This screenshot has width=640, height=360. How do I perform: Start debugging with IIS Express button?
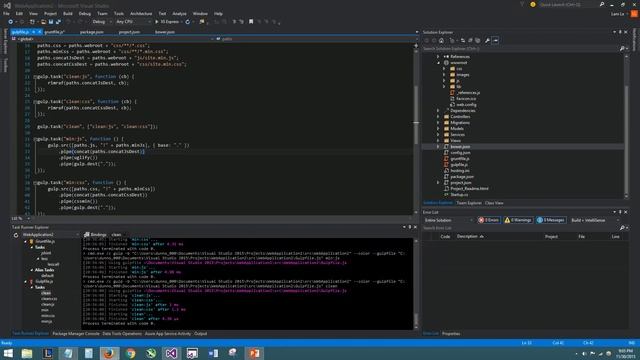(x=167, y=22)
